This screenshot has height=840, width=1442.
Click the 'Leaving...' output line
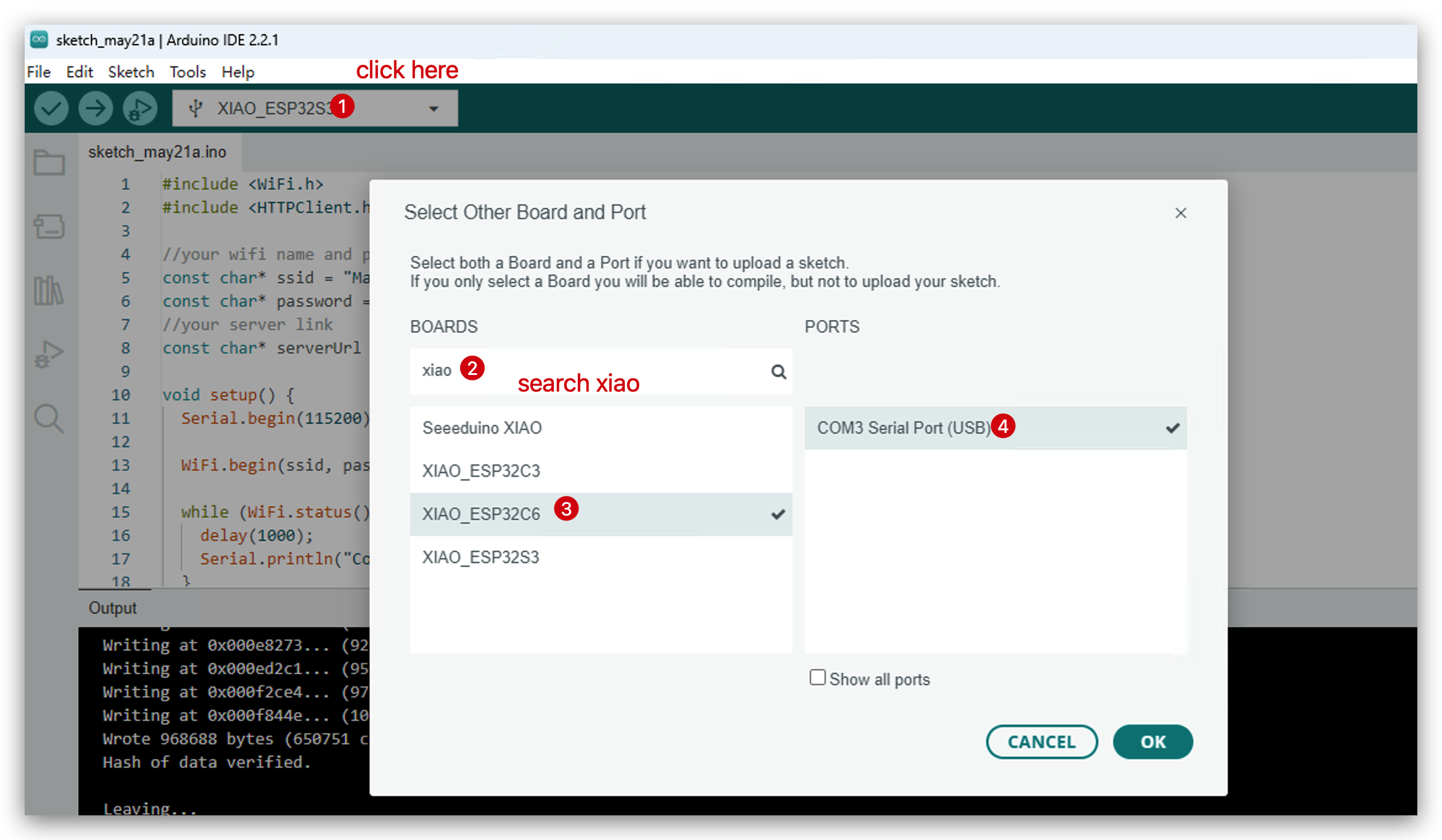[x=150, y=808]
